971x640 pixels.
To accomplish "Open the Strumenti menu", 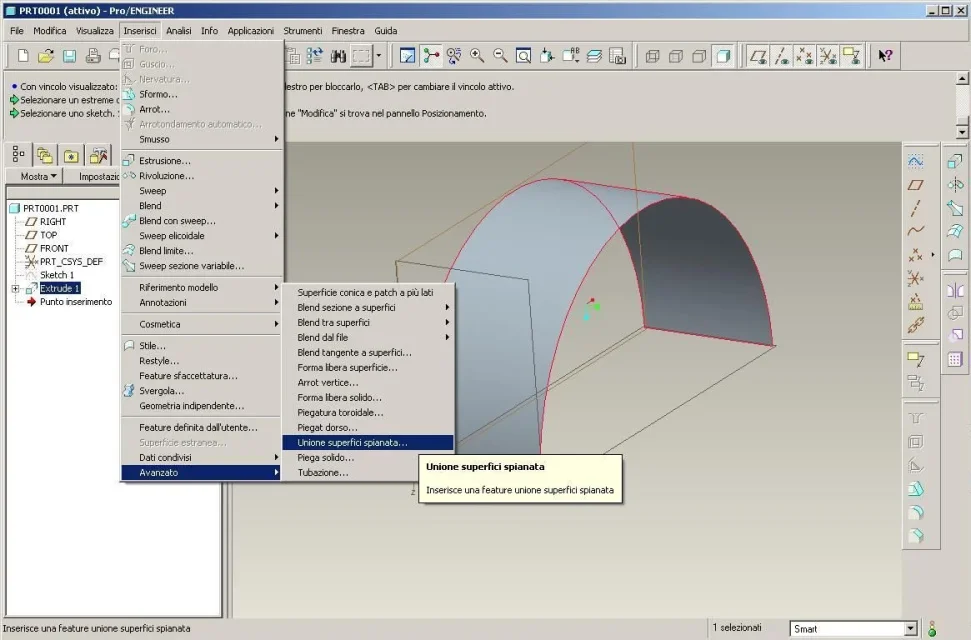I will click(x=303, y=30).
